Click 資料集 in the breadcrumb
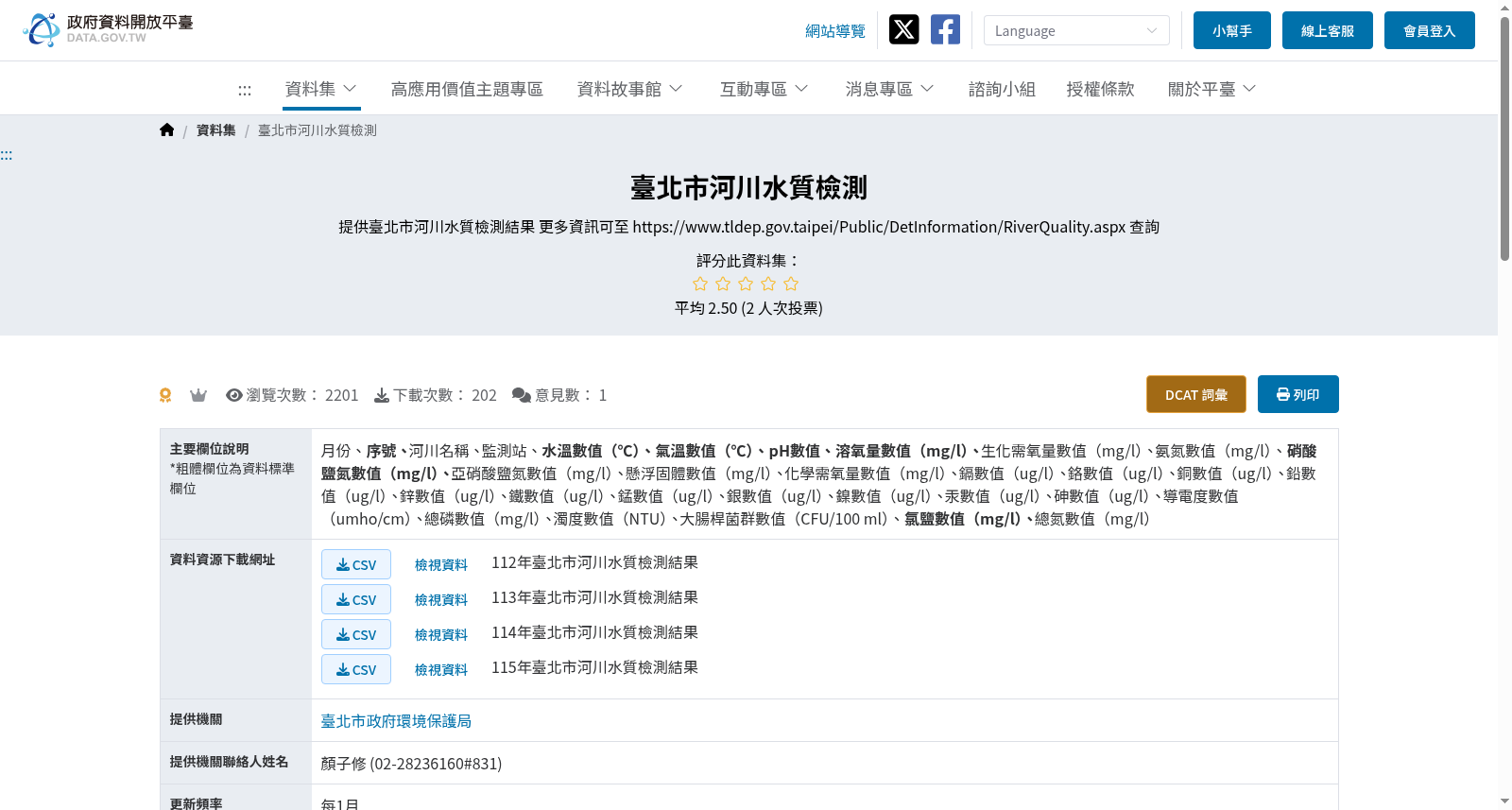Image resolution: width=1512 pixels, height=810 pixels. tap(215, 130)
